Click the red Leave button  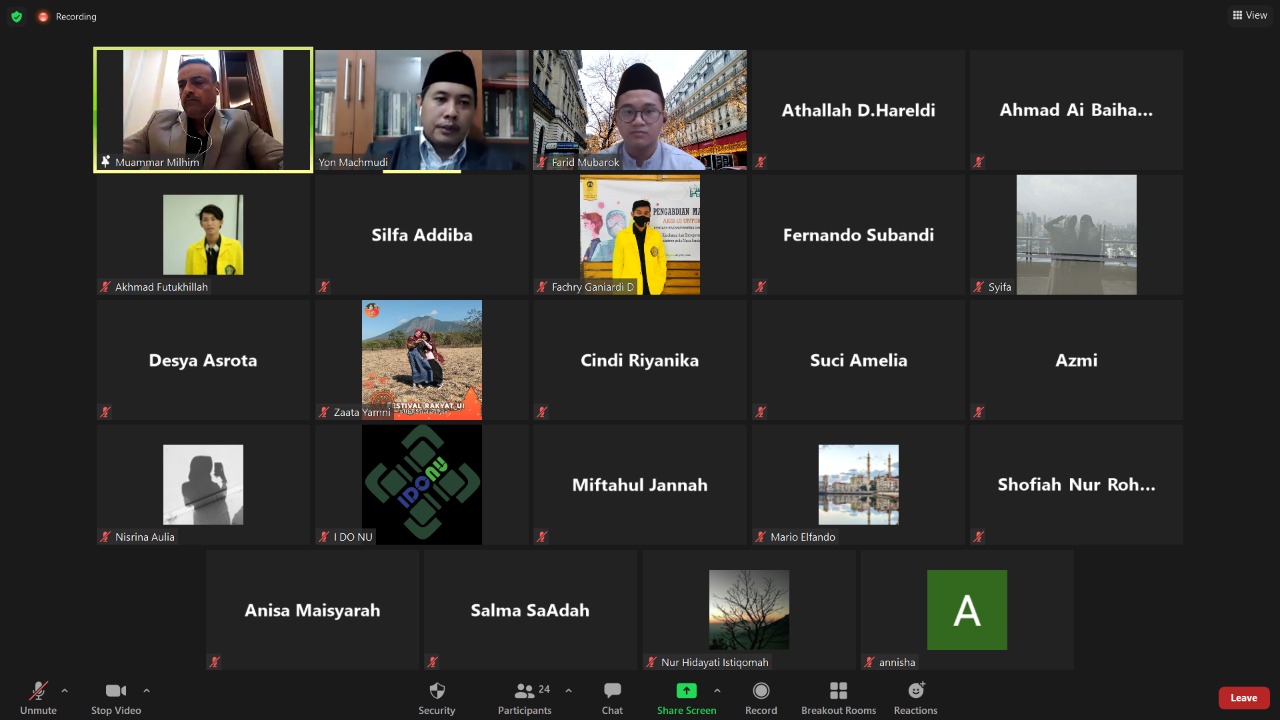click(x=1243, y=698)
